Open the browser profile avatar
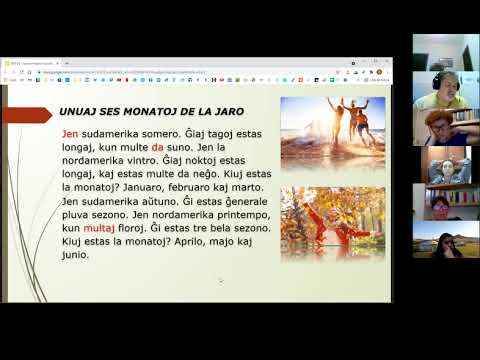Screen dimensions: 480x360 pos(379,72)
